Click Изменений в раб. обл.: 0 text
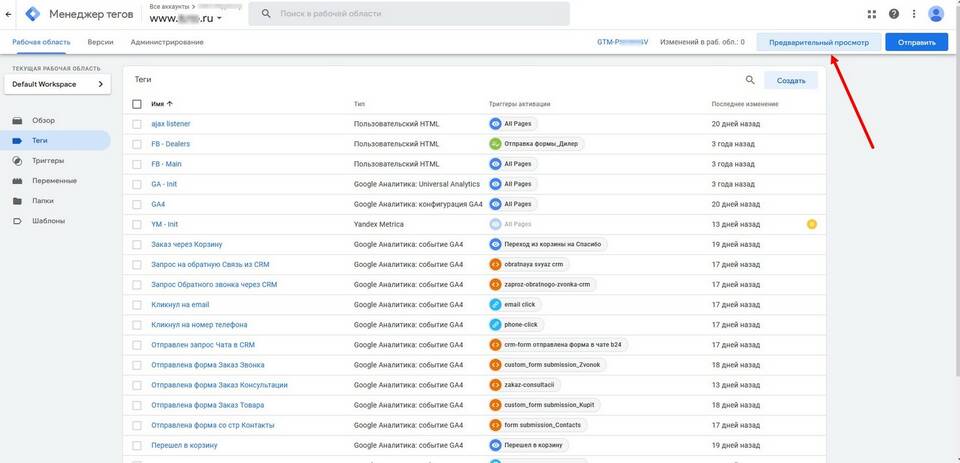The width and height of the screenshot is (960, 463). (x=702, y=42)
